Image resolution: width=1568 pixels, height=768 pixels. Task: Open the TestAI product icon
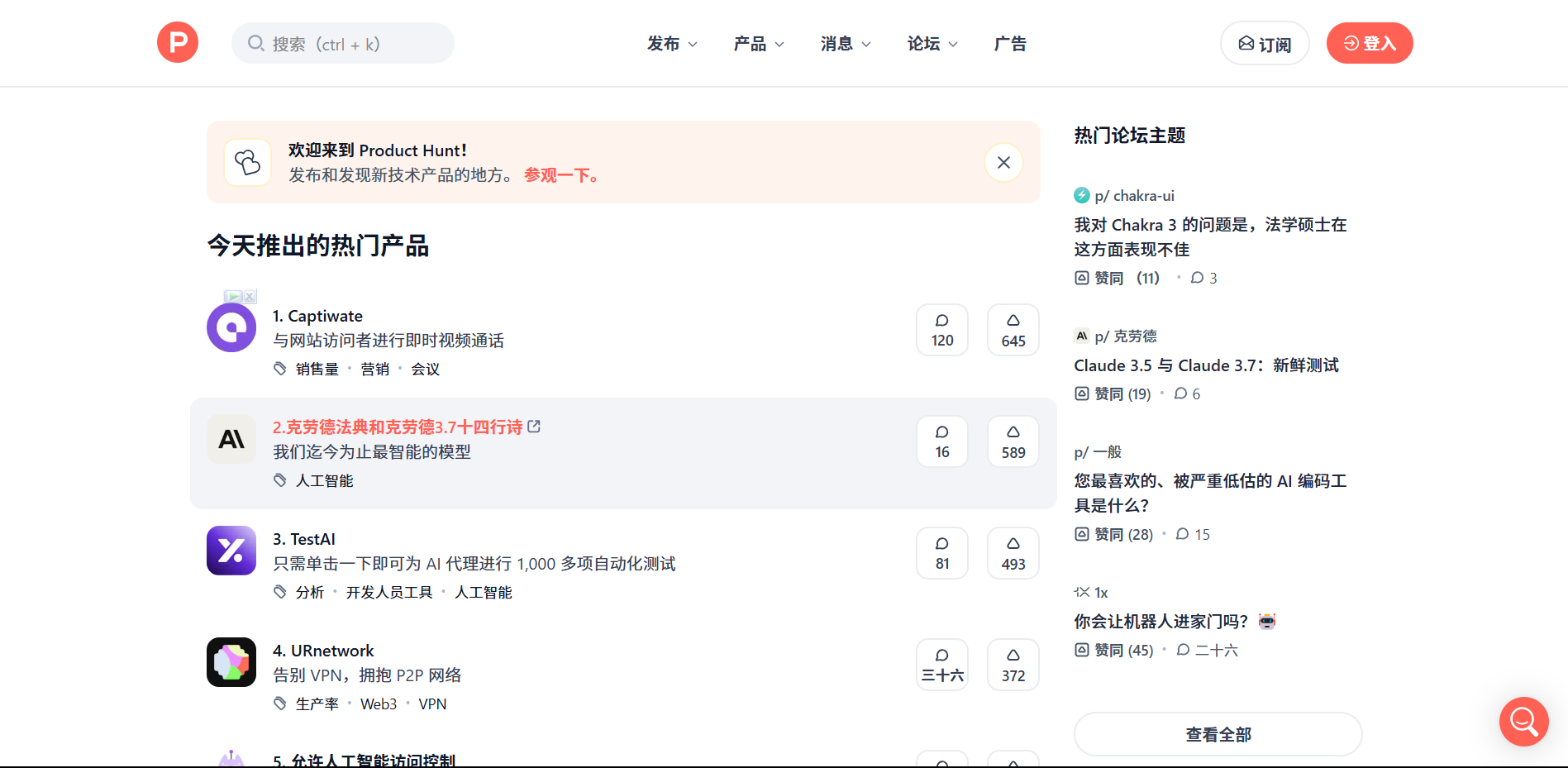[231, 551]
